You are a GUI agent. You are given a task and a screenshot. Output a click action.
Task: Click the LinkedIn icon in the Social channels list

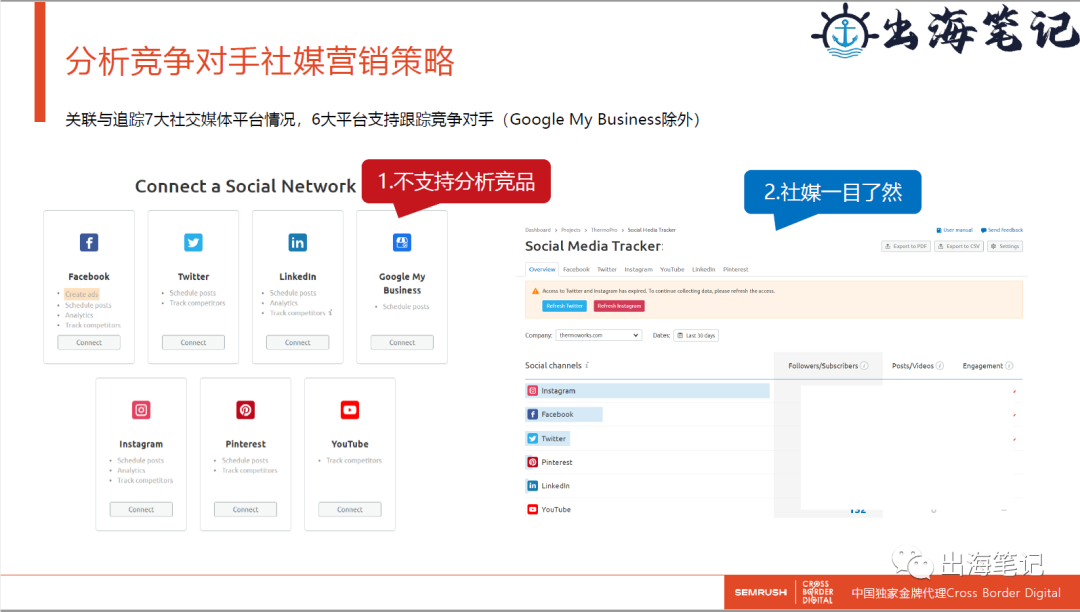(x=532, y=485)
